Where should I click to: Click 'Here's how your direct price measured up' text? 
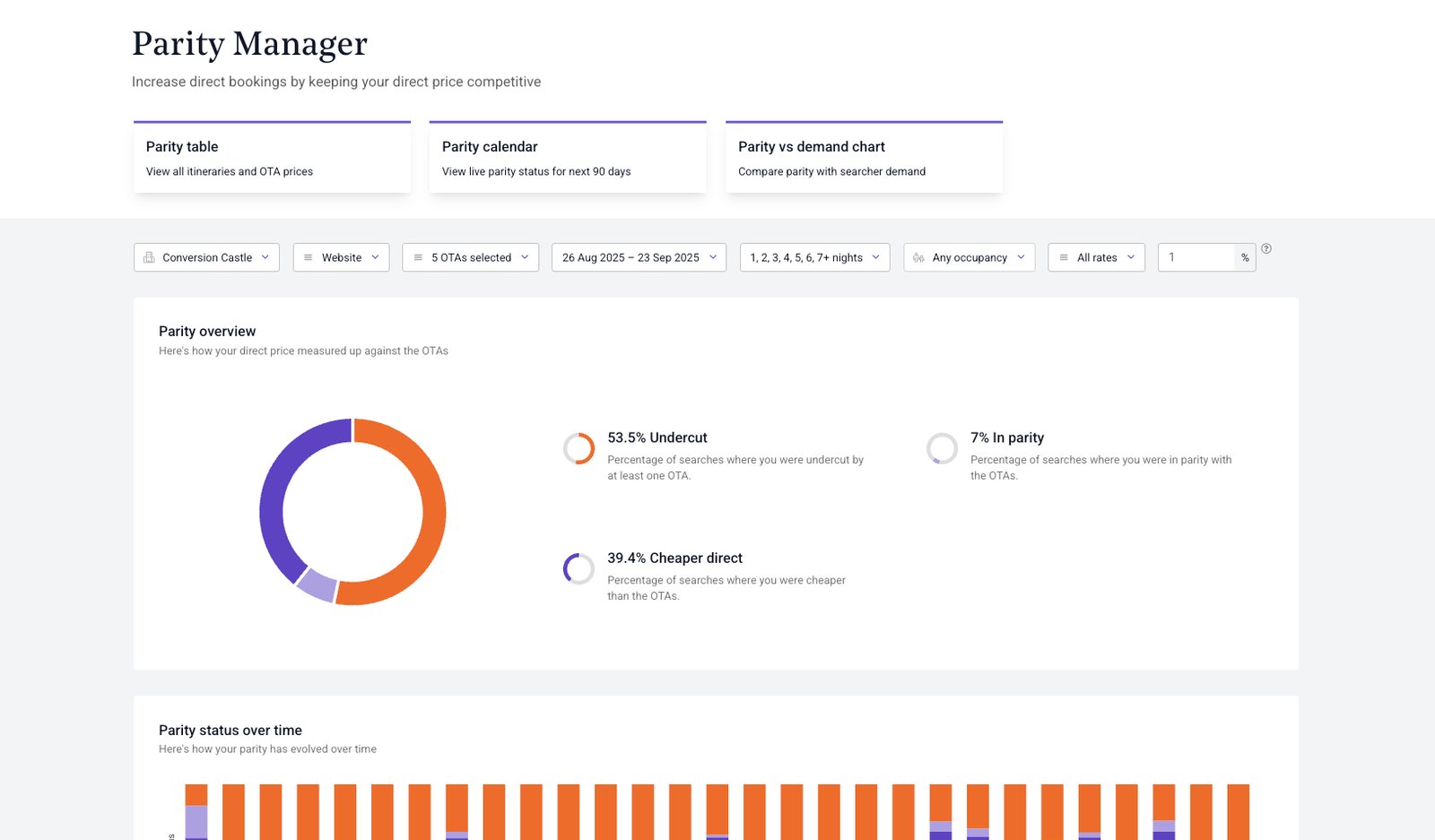tap(303, 351)
